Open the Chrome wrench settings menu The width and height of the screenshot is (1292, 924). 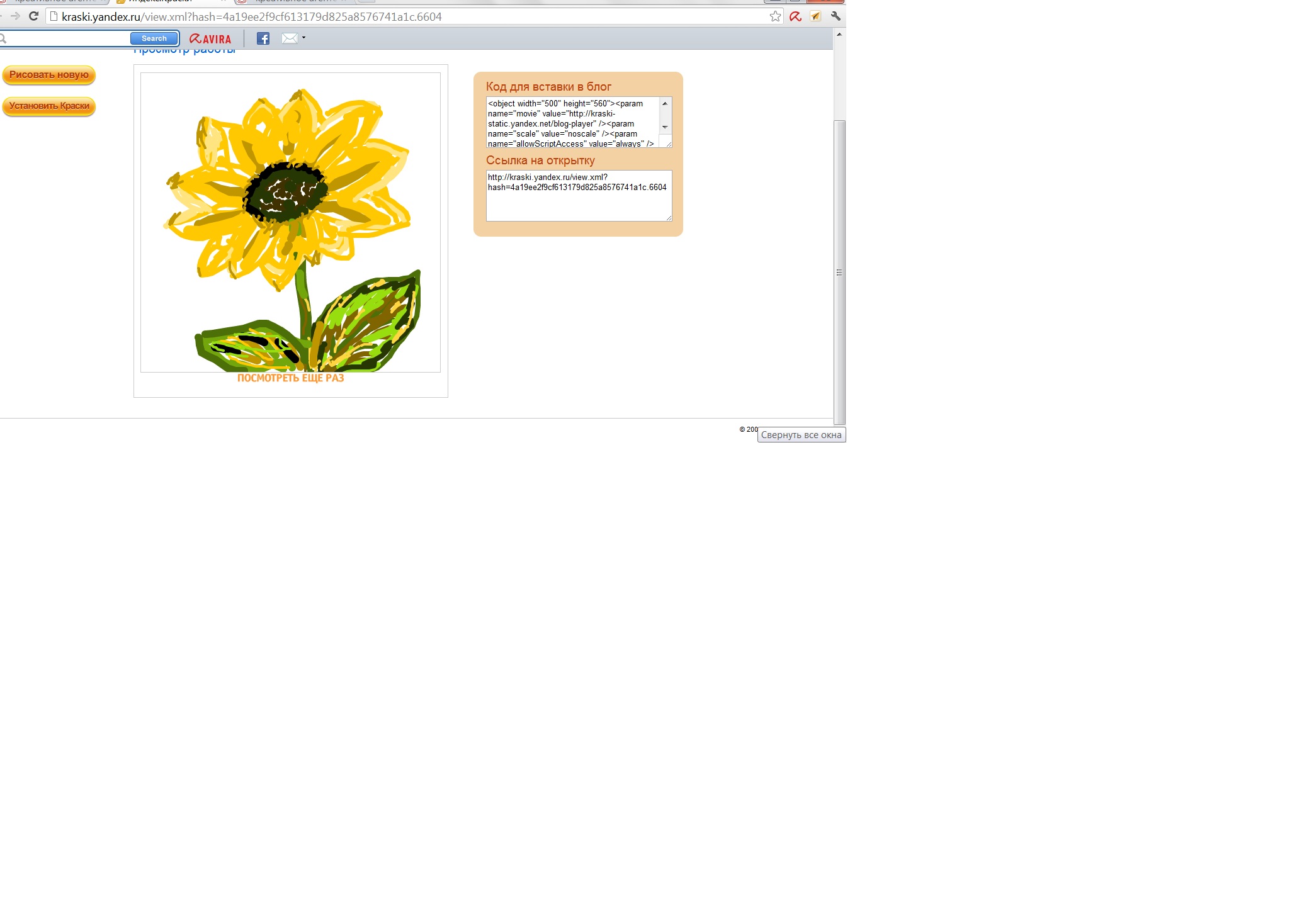(836, 16)
